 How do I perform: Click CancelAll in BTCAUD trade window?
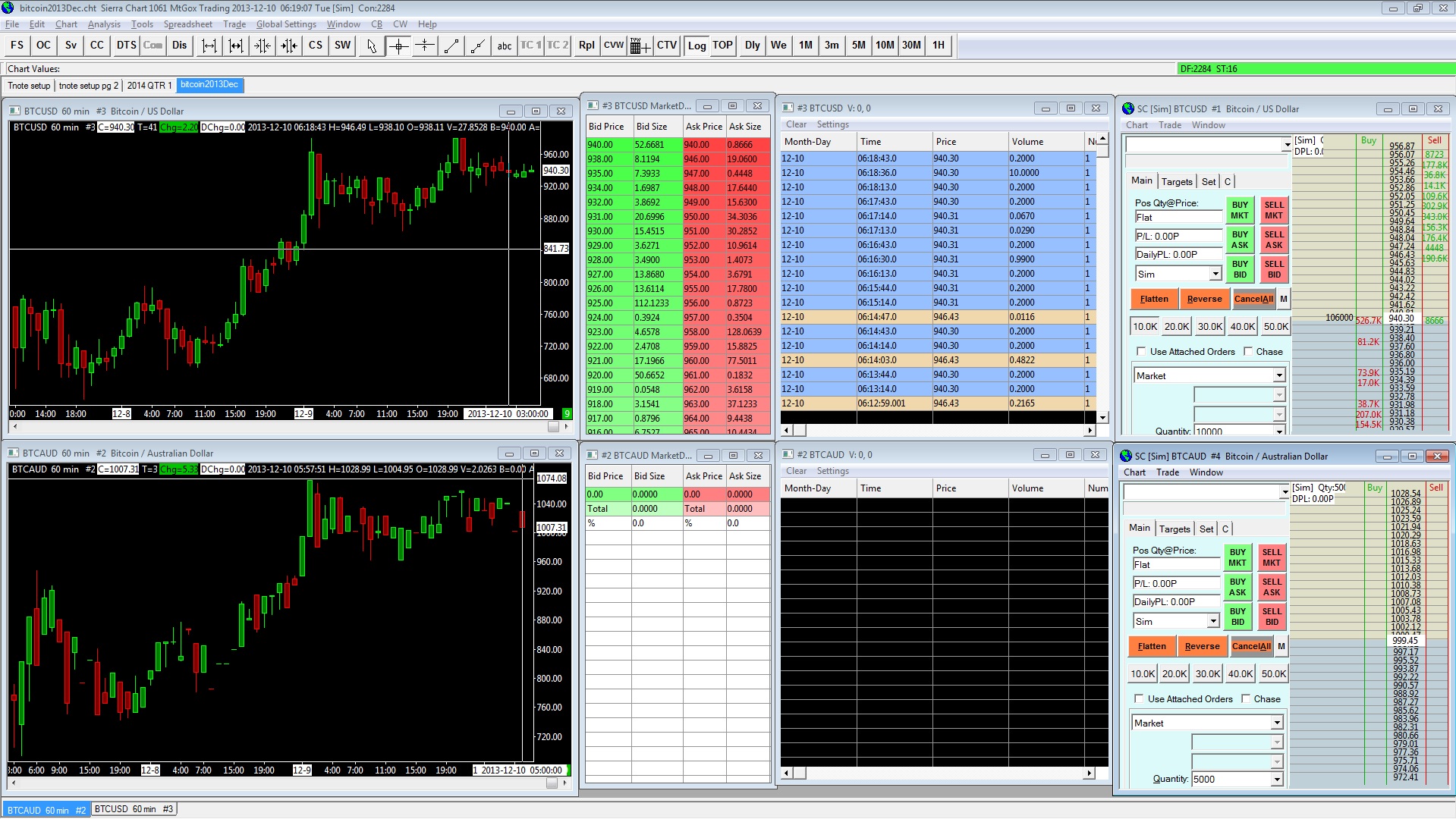click(1251, 646)
